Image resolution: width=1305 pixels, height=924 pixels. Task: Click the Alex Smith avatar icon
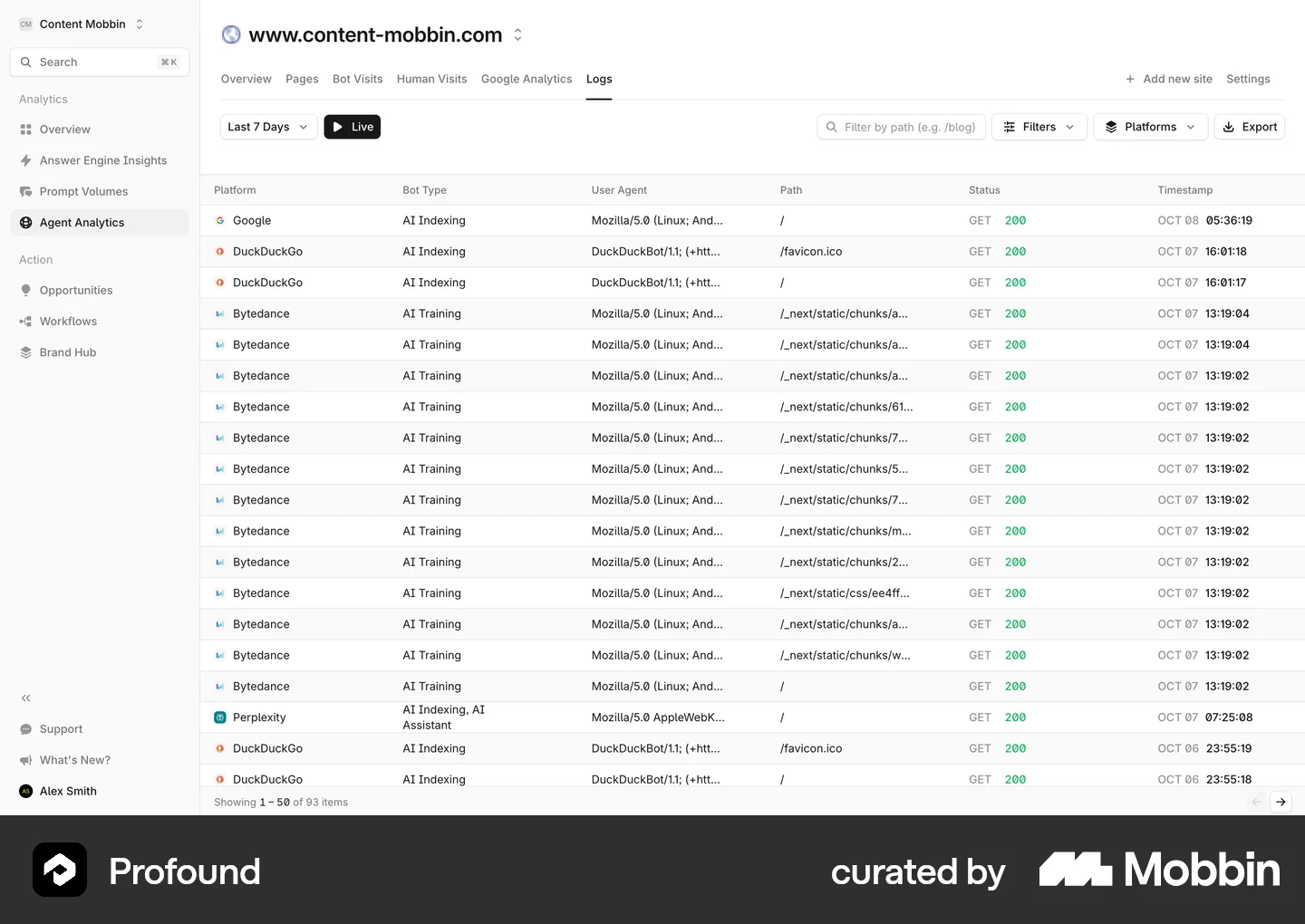tap(26, 791)
